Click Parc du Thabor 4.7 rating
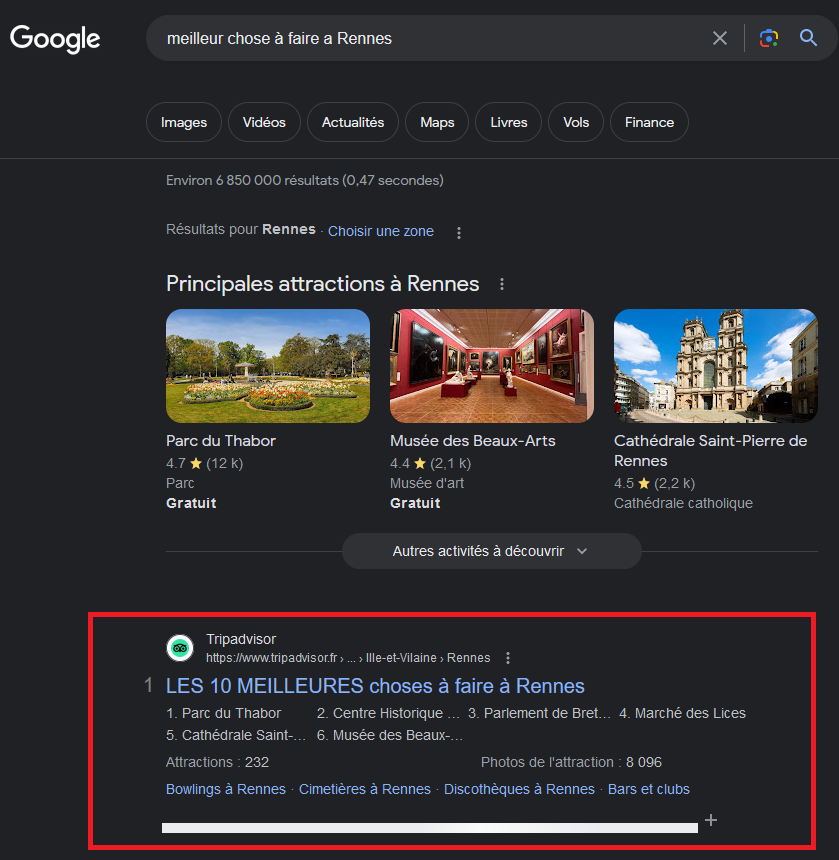 click(x=205, y=463)
